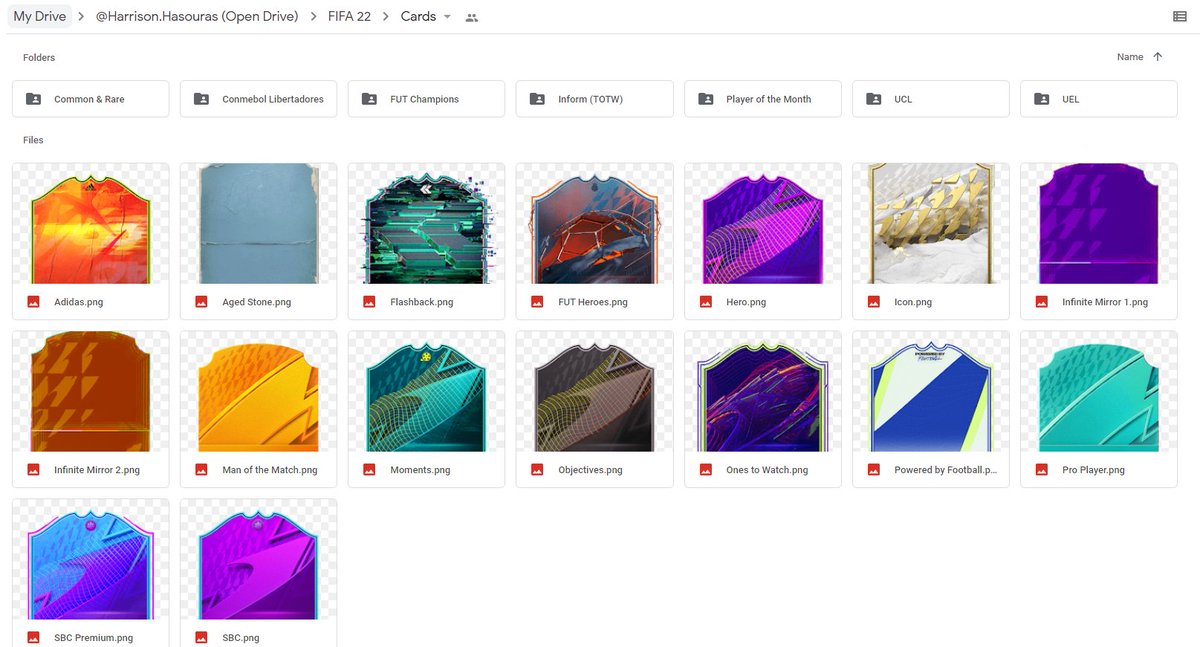Open the Conmebol Libertadores folder
1200x647 pixels.
pos(259,99)
